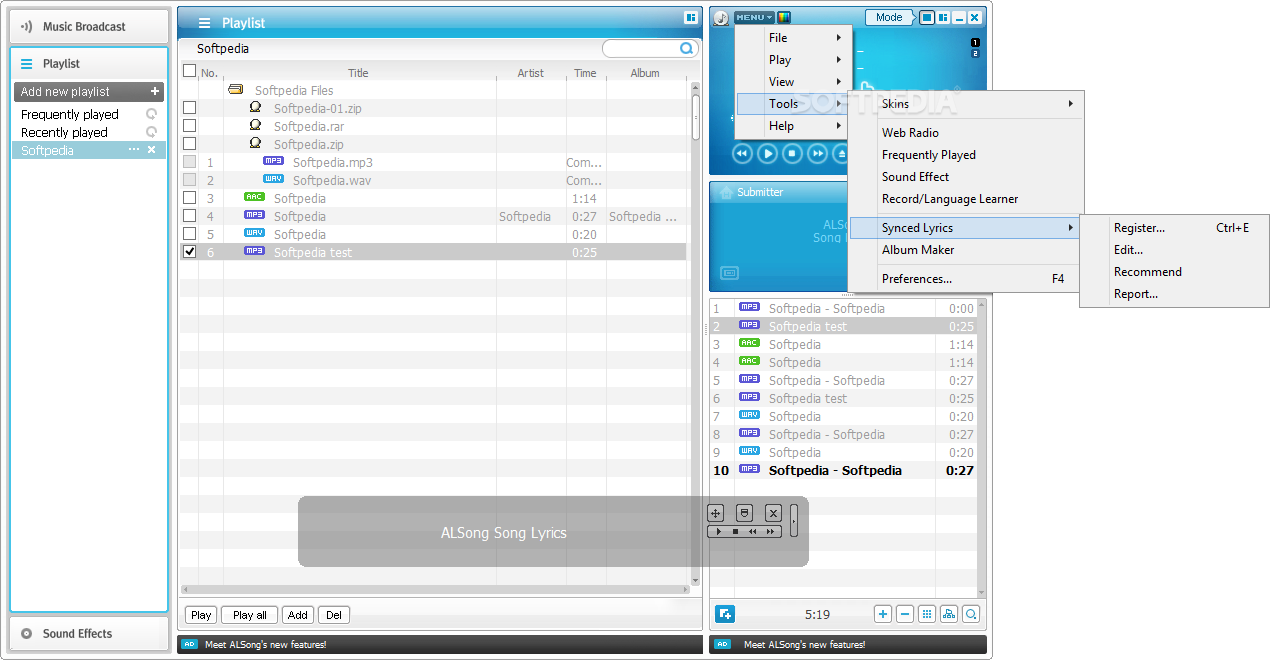Click the MENU dropdown button
Image resolution: width=1270 pixels, height=660 pixels.
754,17
